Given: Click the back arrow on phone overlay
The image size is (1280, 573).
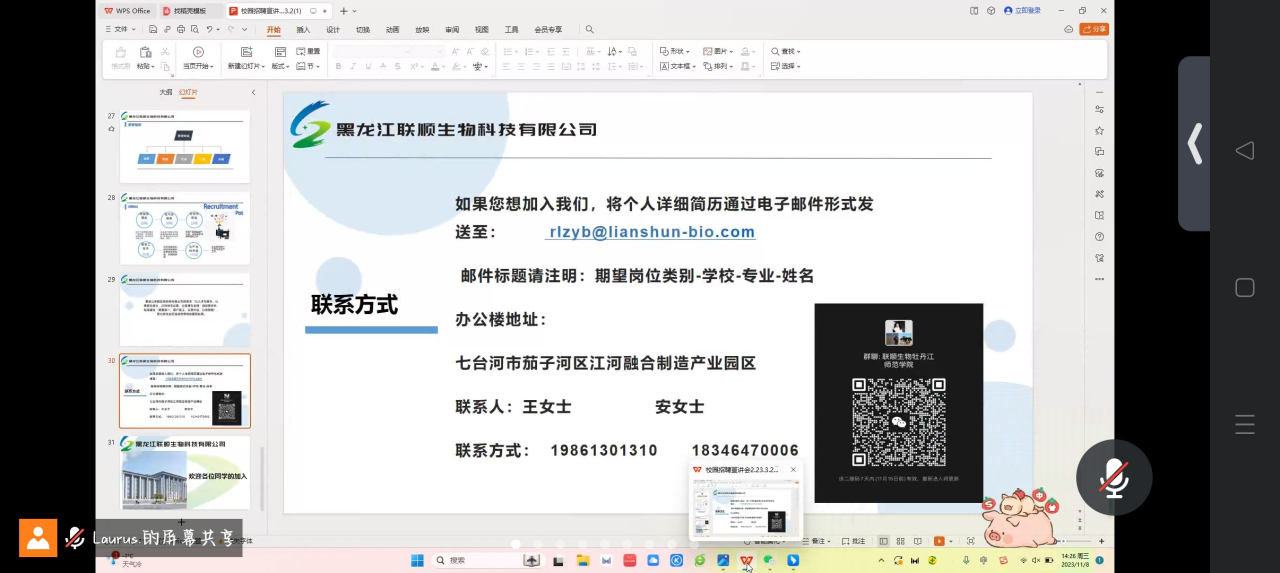Looking at the screenshot, I should 1194,144.
